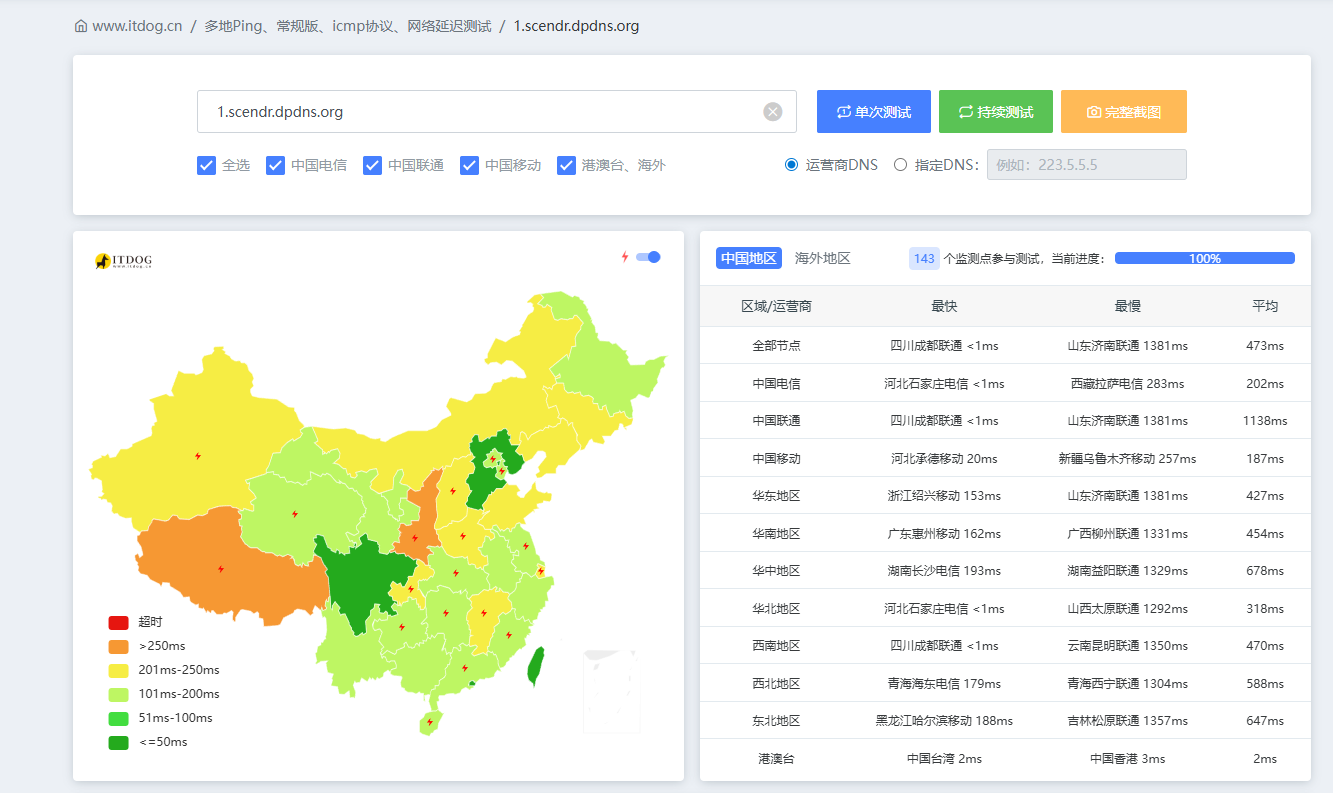Click the 1.scendr.dpdns.org breadcrumb
This screenshot has height=793, width=1333.
(576, 26)
